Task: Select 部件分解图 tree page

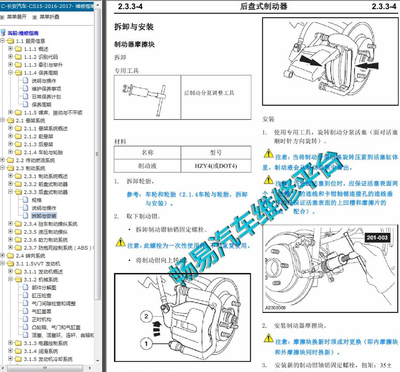Action: (44, 287)
